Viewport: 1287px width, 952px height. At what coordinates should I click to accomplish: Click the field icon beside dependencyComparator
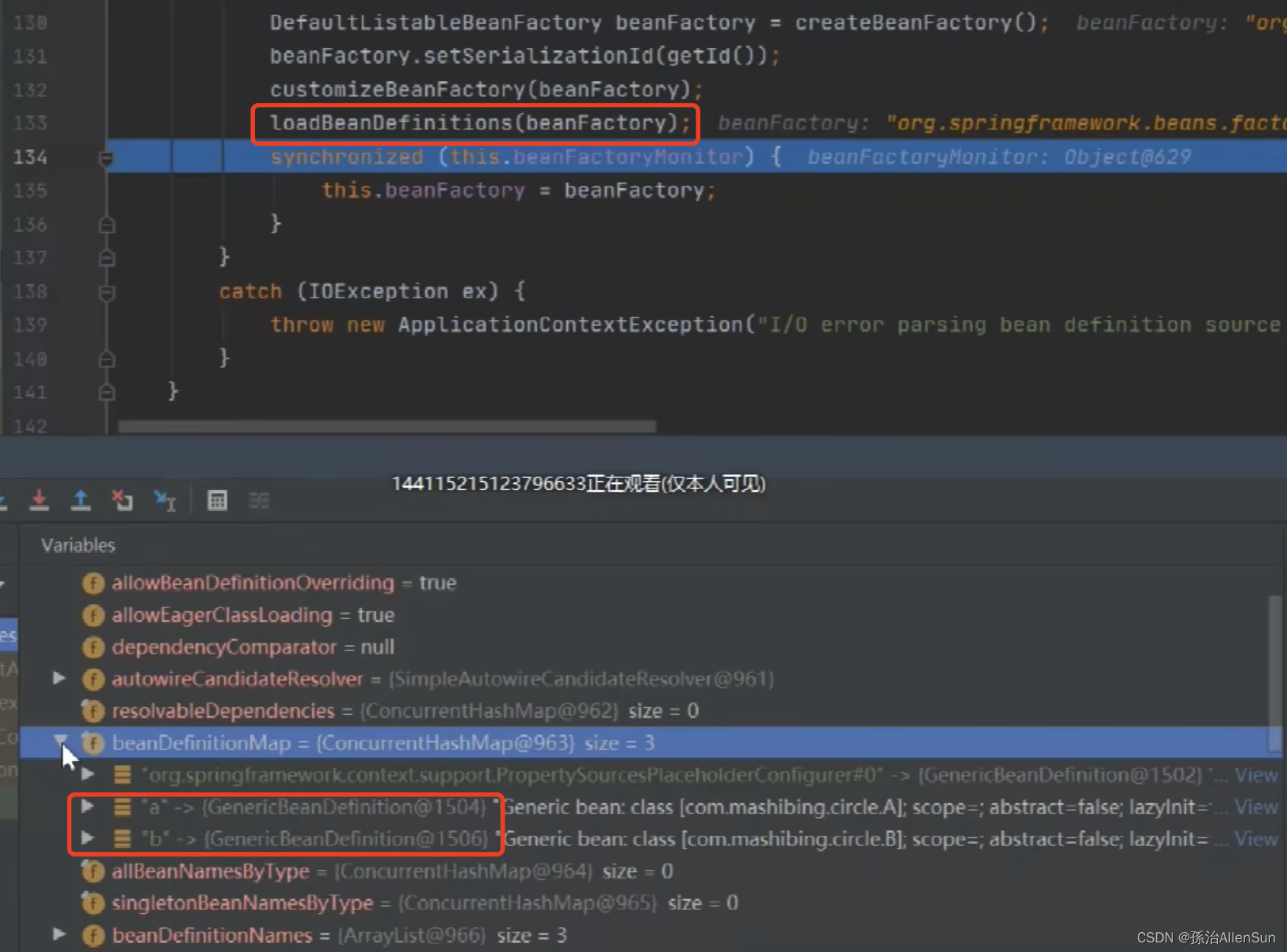(x=93, y=647)
